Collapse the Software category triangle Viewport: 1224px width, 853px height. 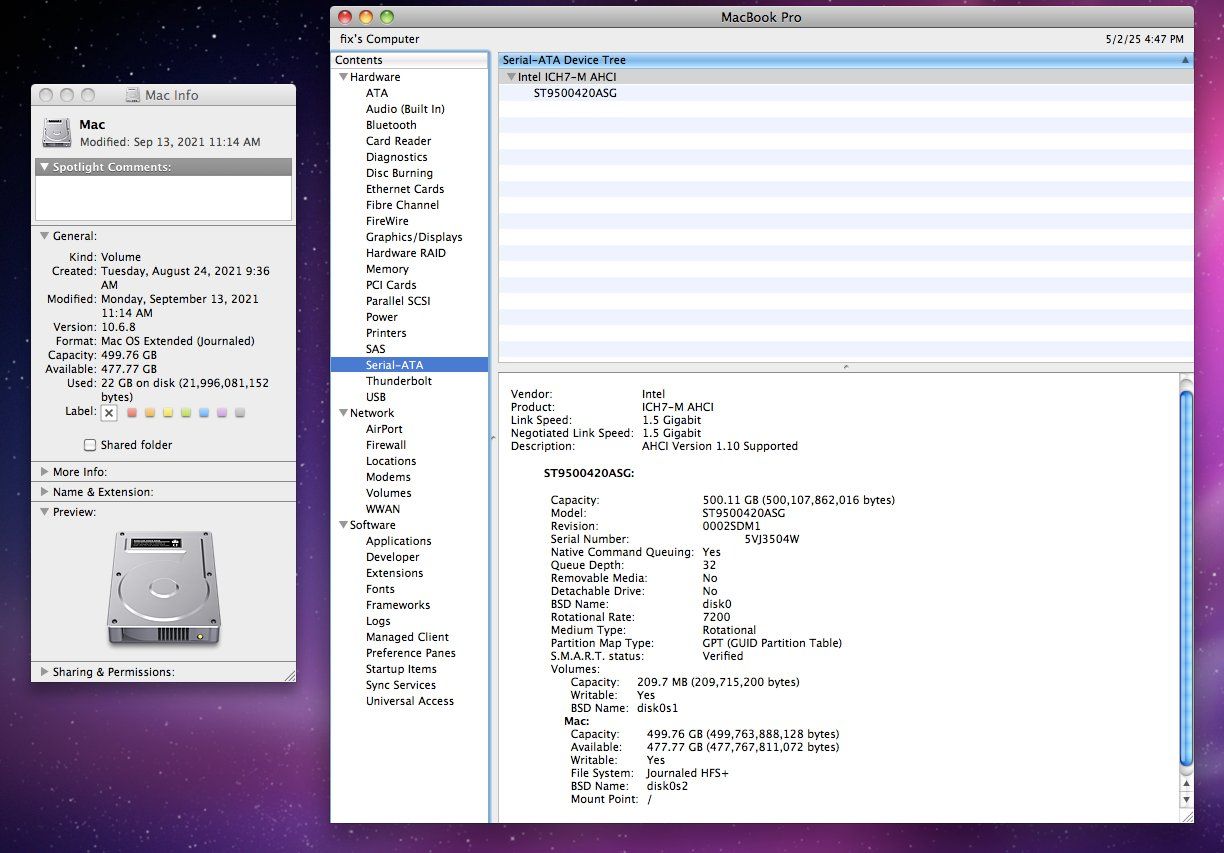point(343,525)
